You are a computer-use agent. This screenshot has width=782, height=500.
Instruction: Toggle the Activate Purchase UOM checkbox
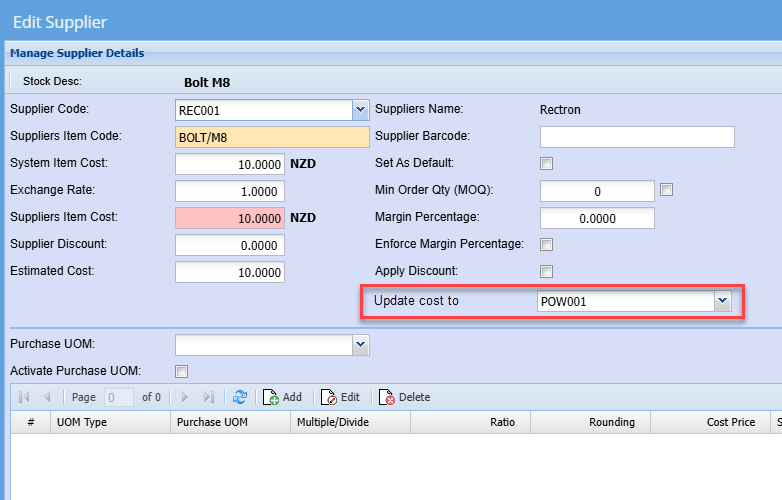point(182,371)
